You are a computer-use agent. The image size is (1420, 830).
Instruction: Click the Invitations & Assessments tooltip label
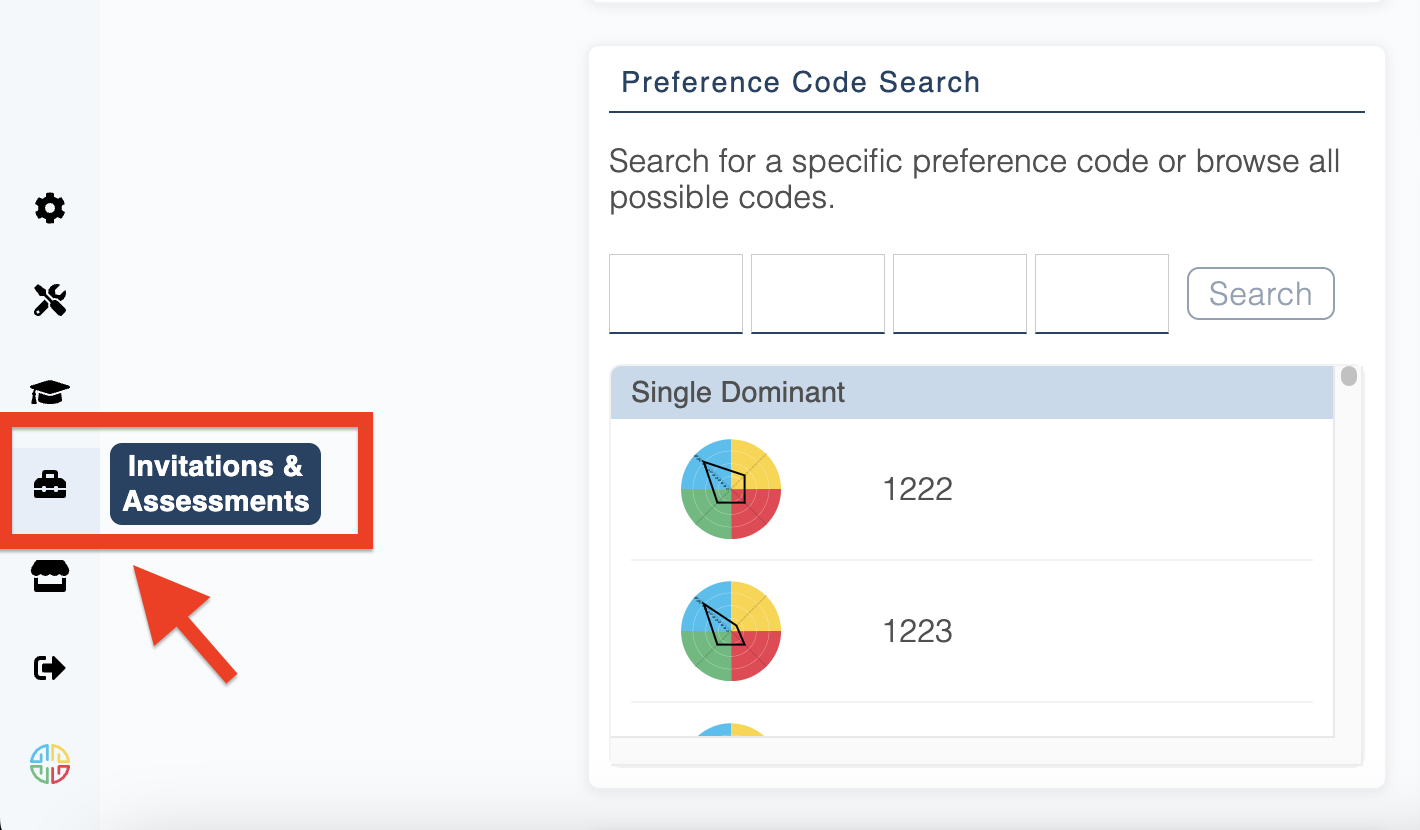click(215, 484)
